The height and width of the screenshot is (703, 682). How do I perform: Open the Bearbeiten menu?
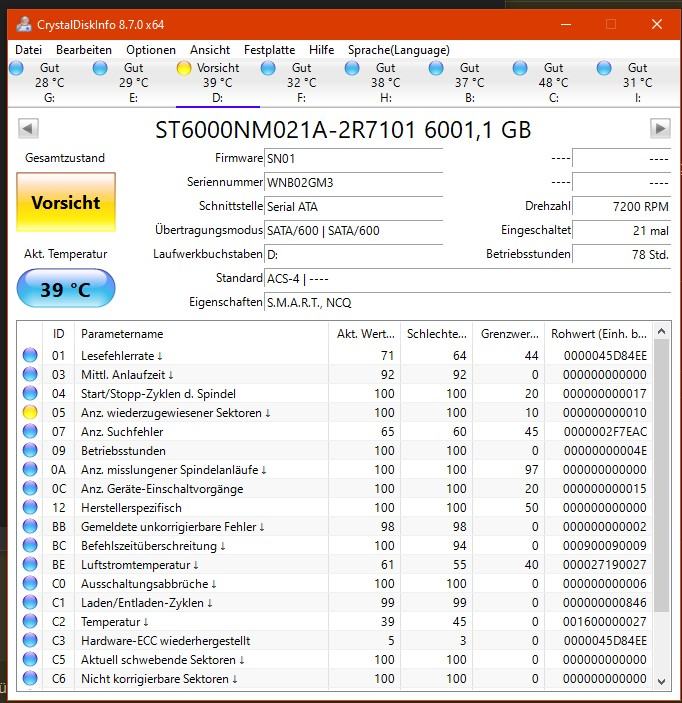(x=84, y=50)
